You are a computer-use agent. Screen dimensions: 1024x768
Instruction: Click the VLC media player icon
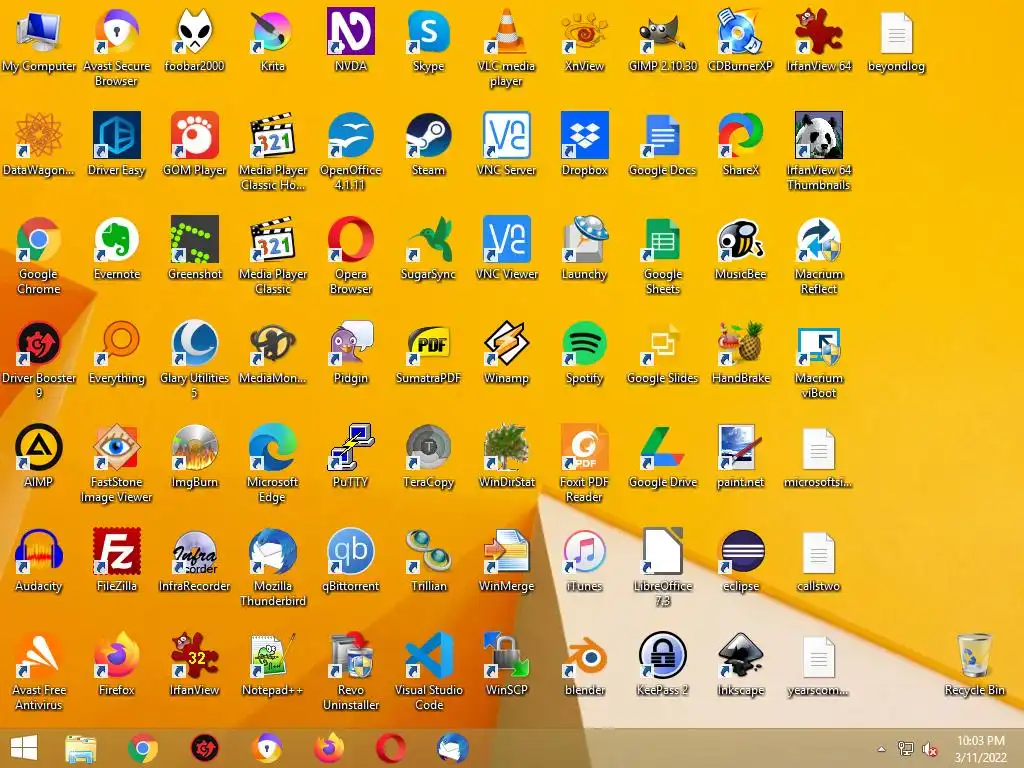(506, 31)
